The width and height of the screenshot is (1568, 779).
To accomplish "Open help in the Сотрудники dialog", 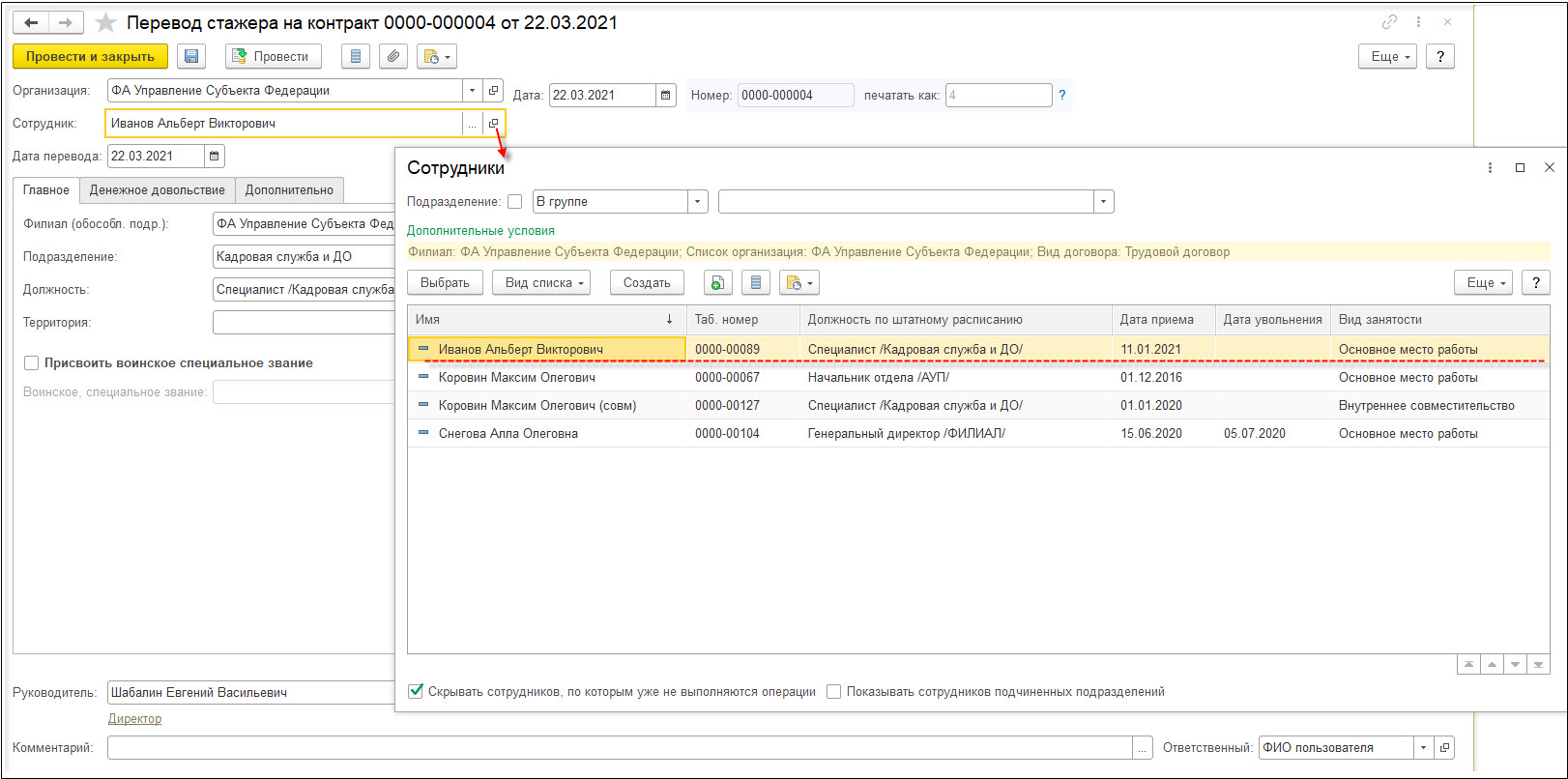I will (x=1536, y=282).
